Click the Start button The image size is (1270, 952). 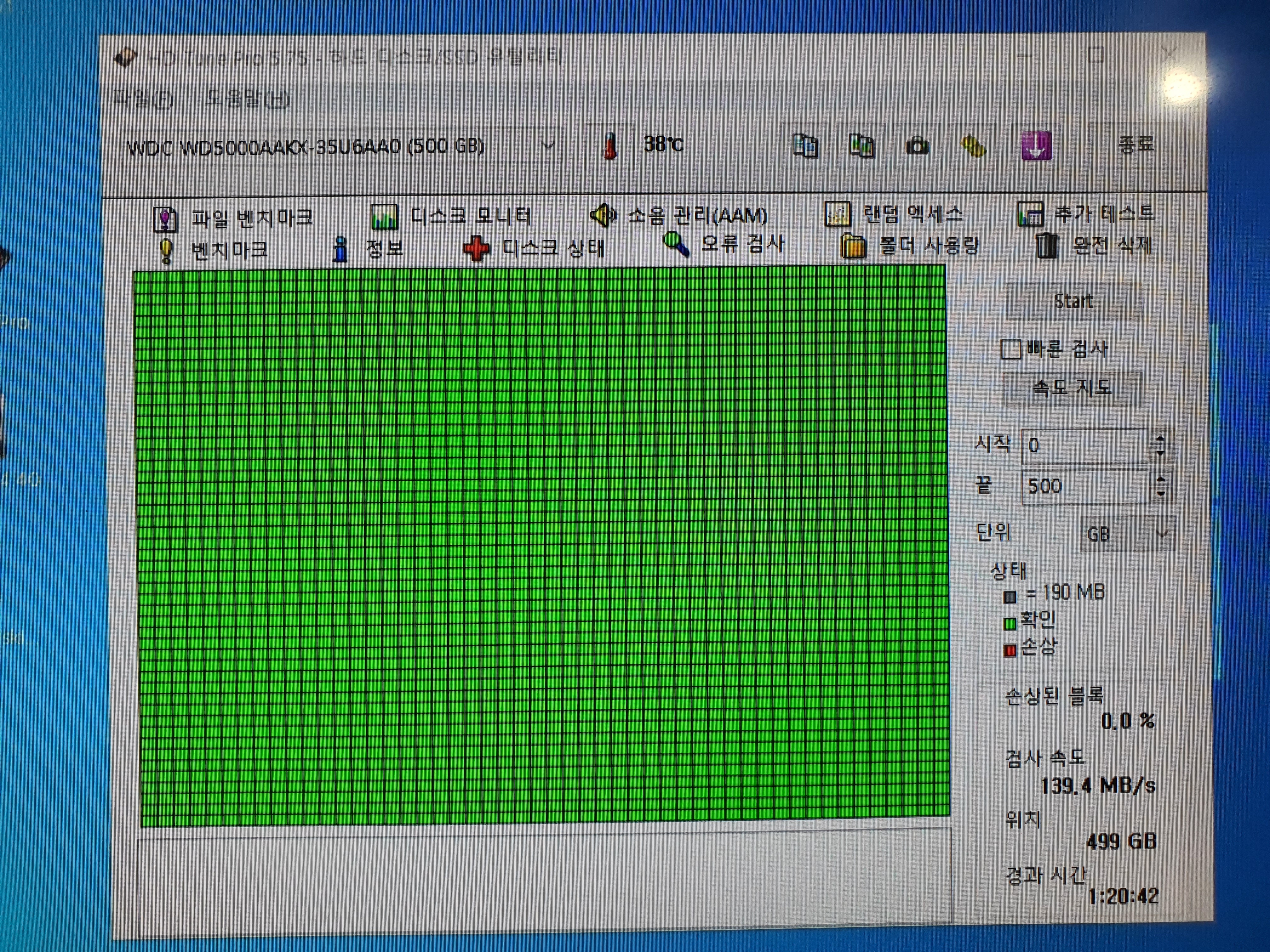click(x=1074, y=301)
